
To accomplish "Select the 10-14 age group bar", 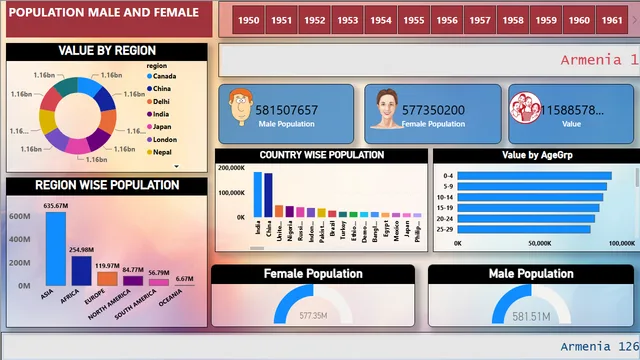I will pyautogui.click(x=530, y=197).
